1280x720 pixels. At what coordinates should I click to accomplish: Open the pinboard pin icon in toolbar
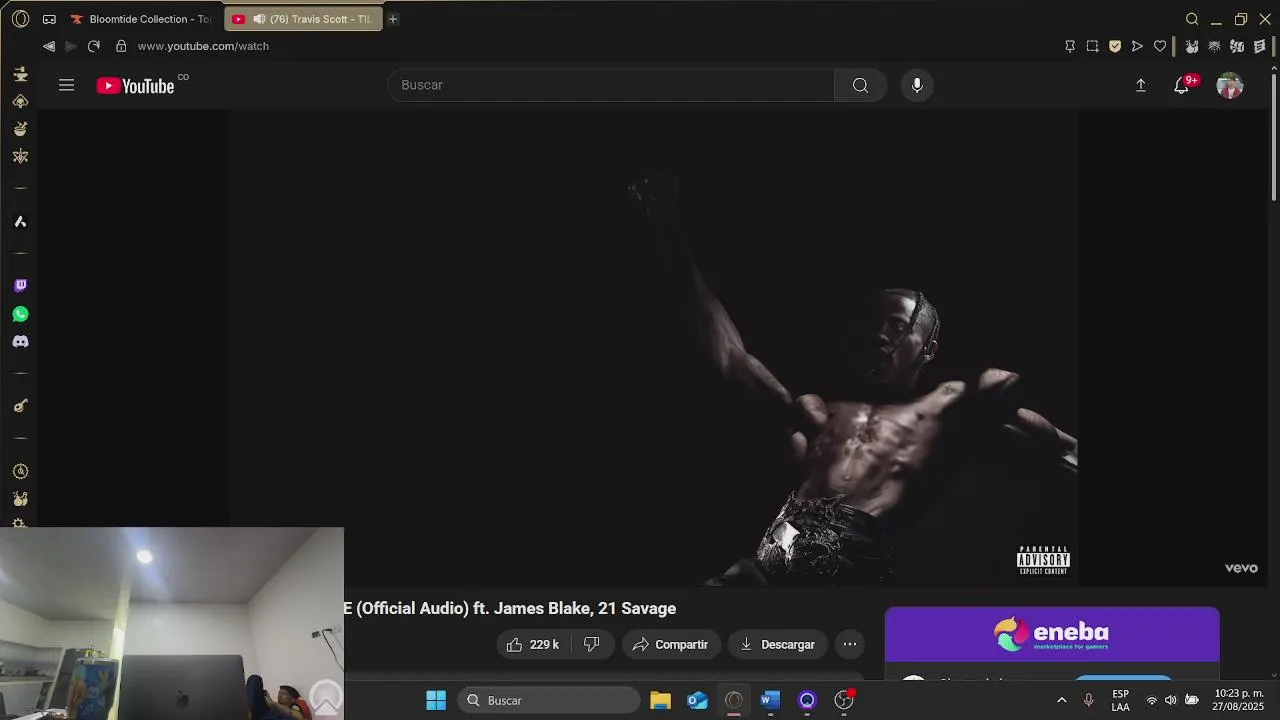(x=1070, y=46)
